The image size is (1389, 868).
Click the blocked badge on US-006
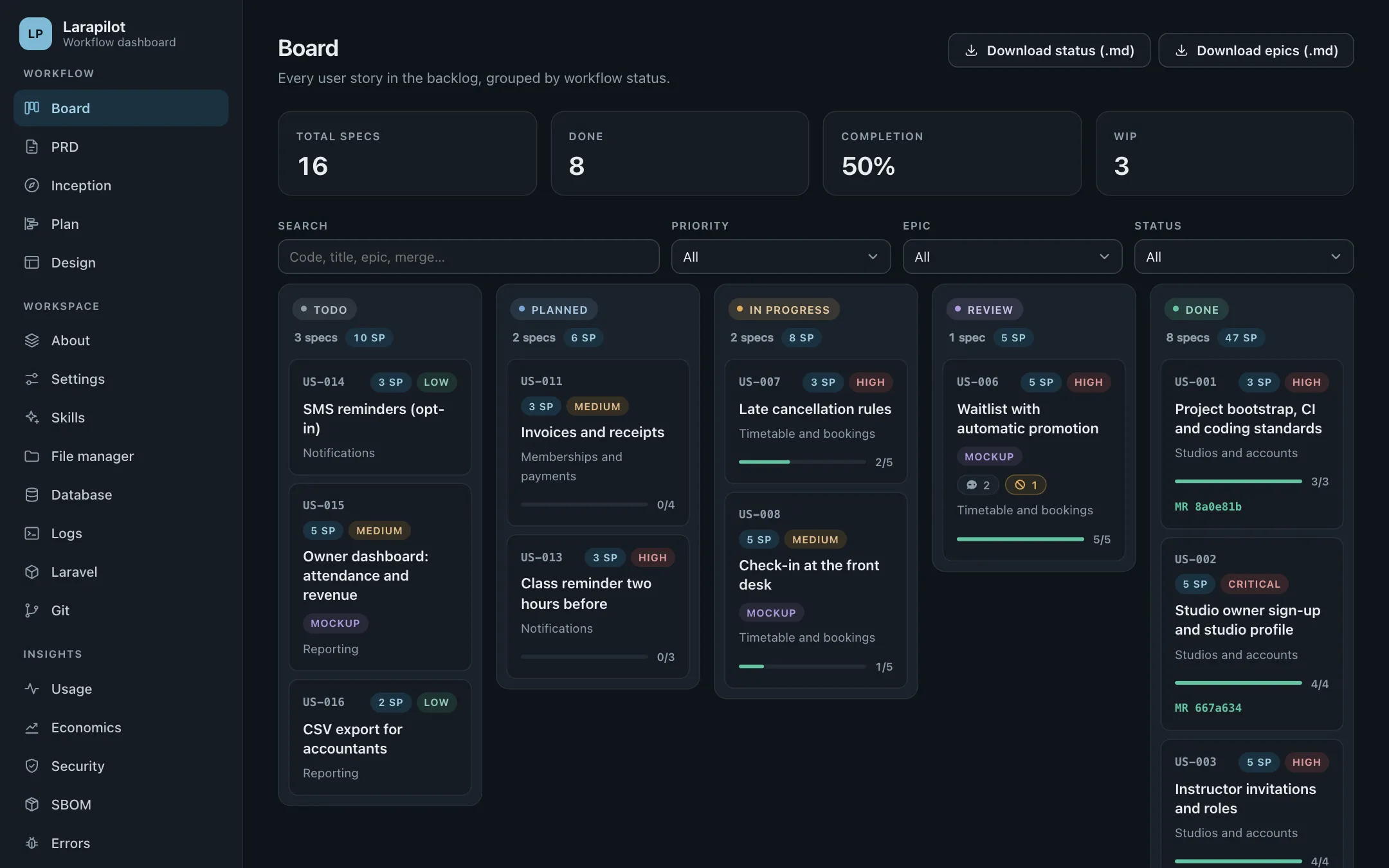click(1026, 485)
